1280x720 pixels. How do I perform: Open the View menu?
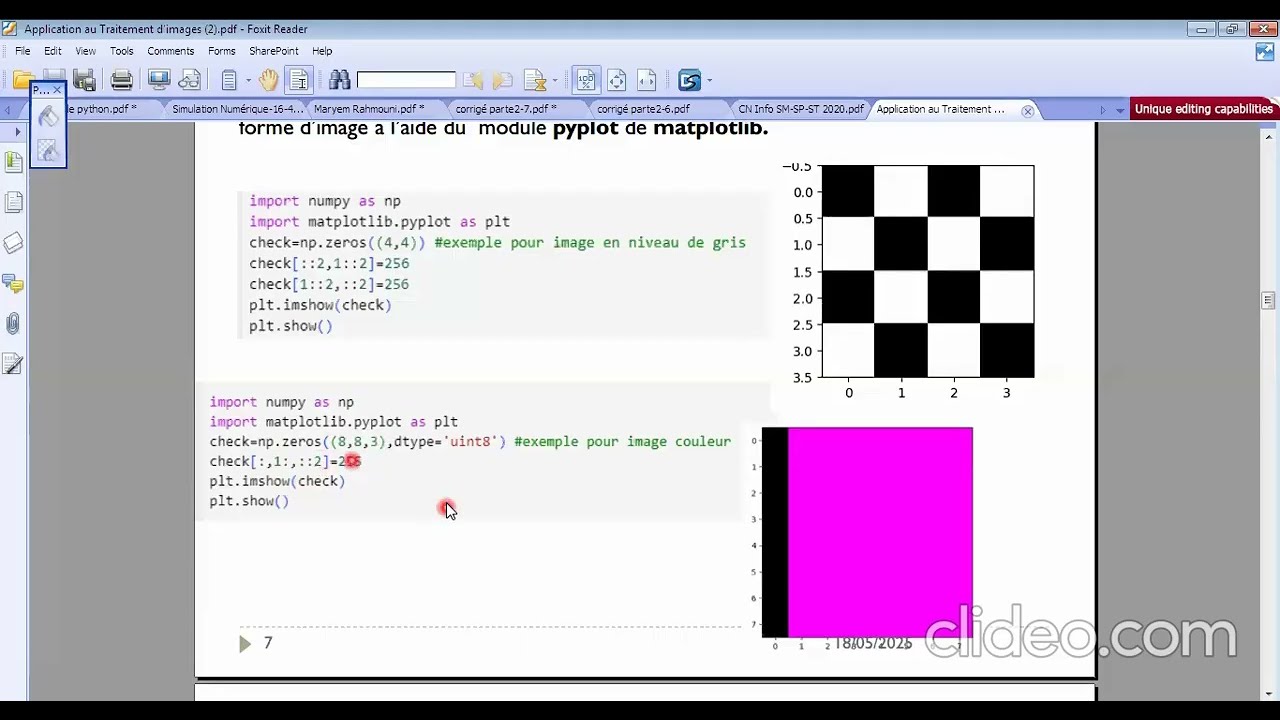pyautogui.click(x=86, y=51)
